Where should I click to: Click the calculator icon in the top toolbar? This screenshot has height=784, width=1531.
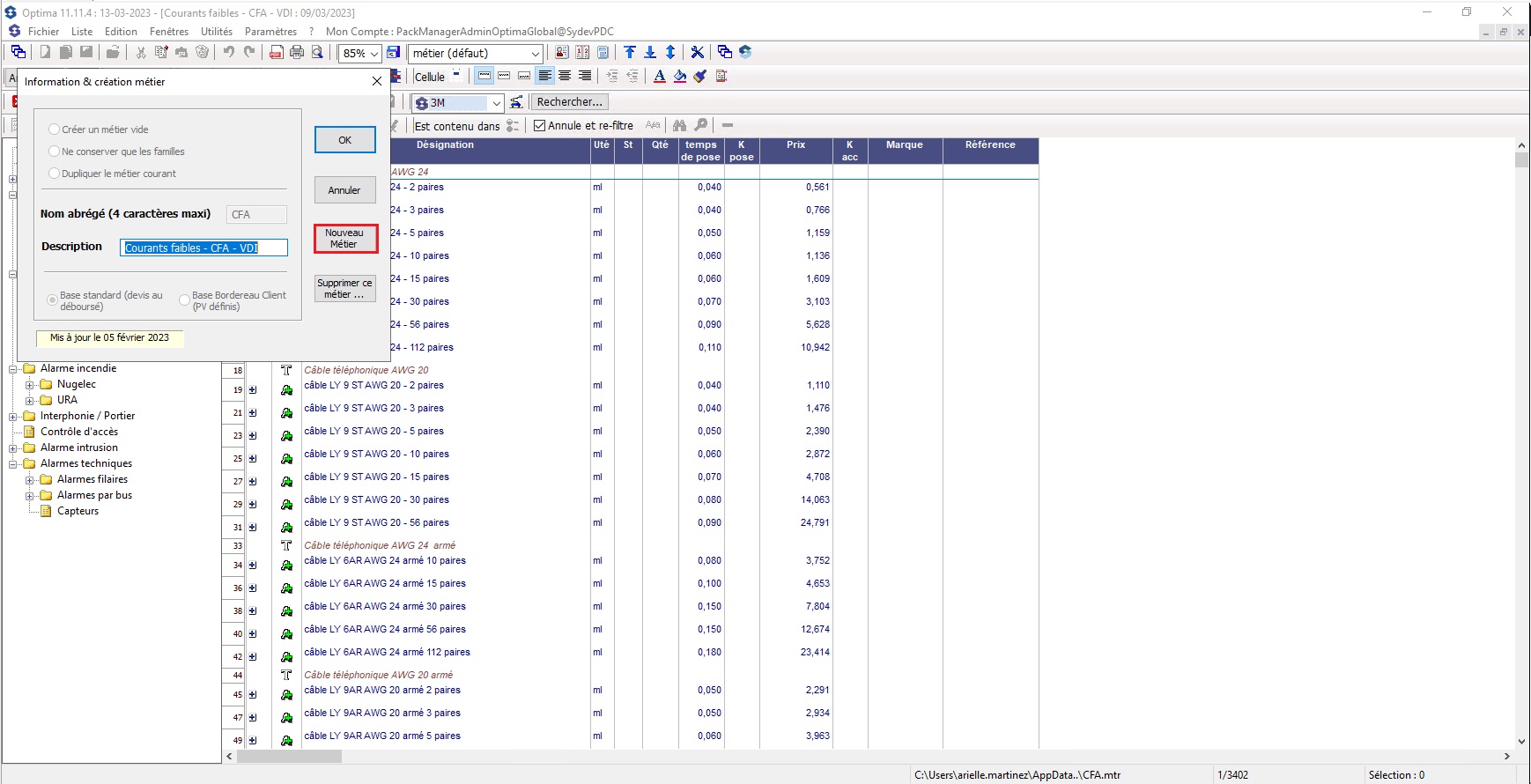pos(603,53)
